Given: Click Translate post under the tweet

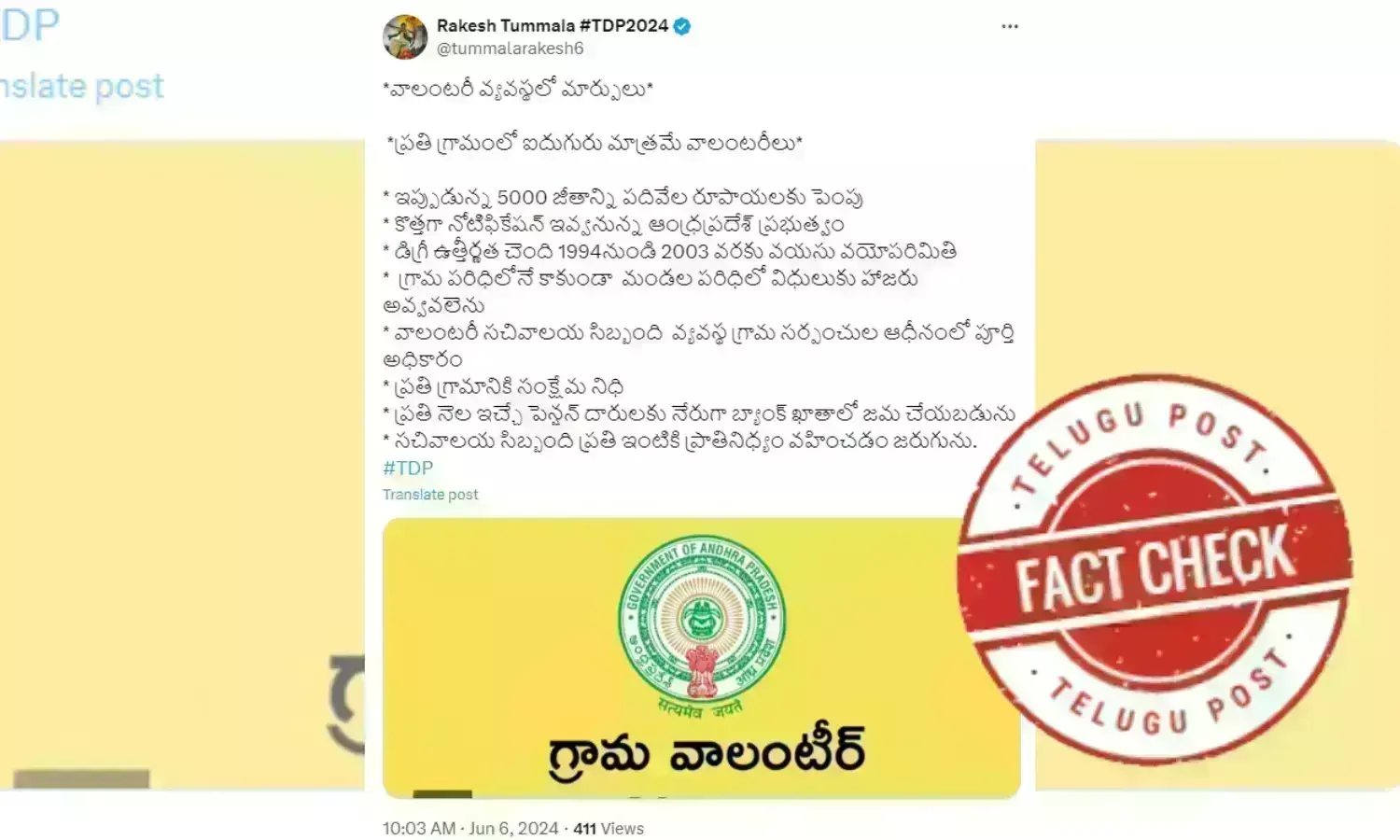Looking at the screenshot, I should 430,495.
